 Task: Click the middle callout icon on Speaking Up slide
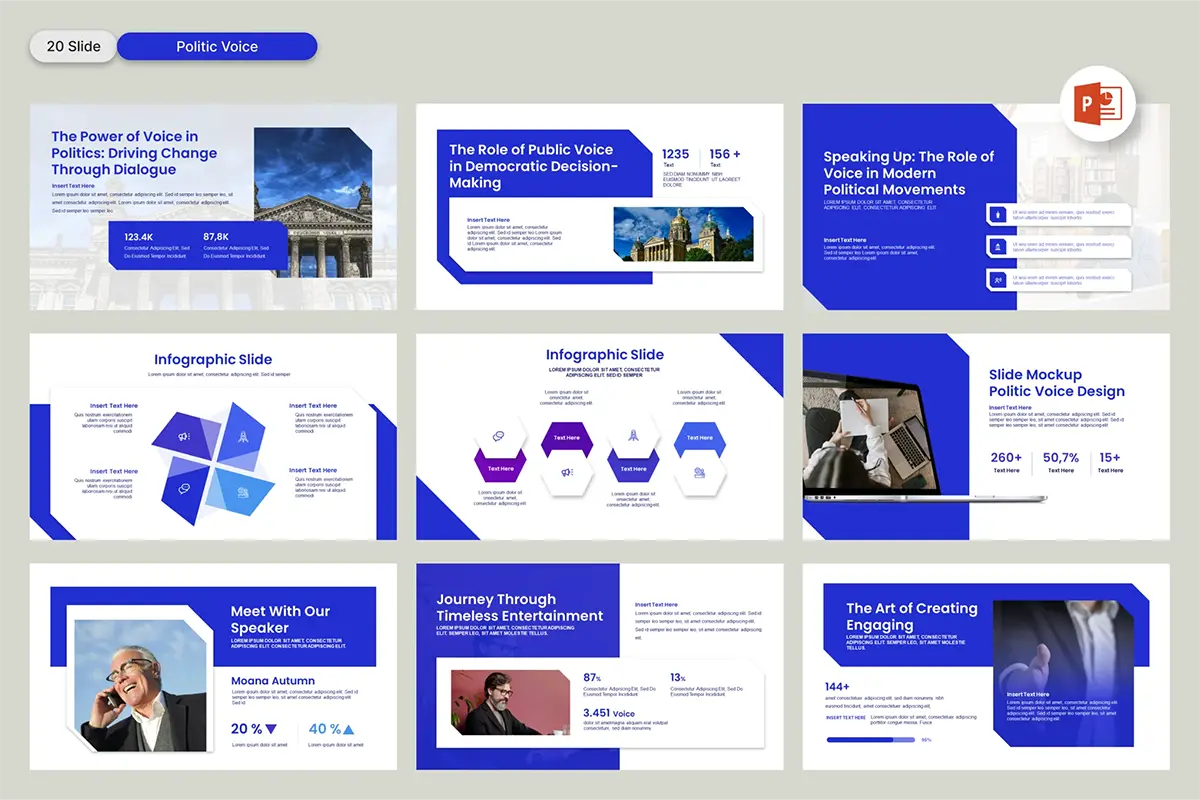[x=997, y=246]
